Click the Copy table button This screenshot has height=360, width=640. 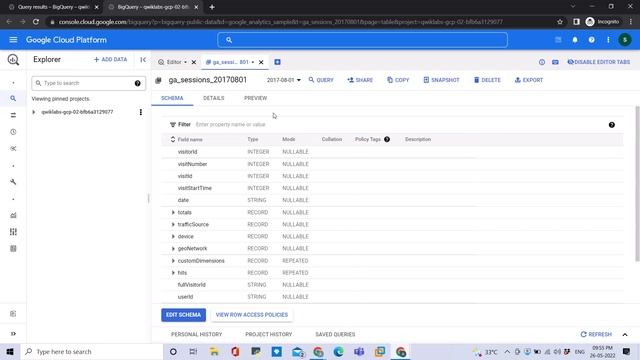click(x=398, y=80)
